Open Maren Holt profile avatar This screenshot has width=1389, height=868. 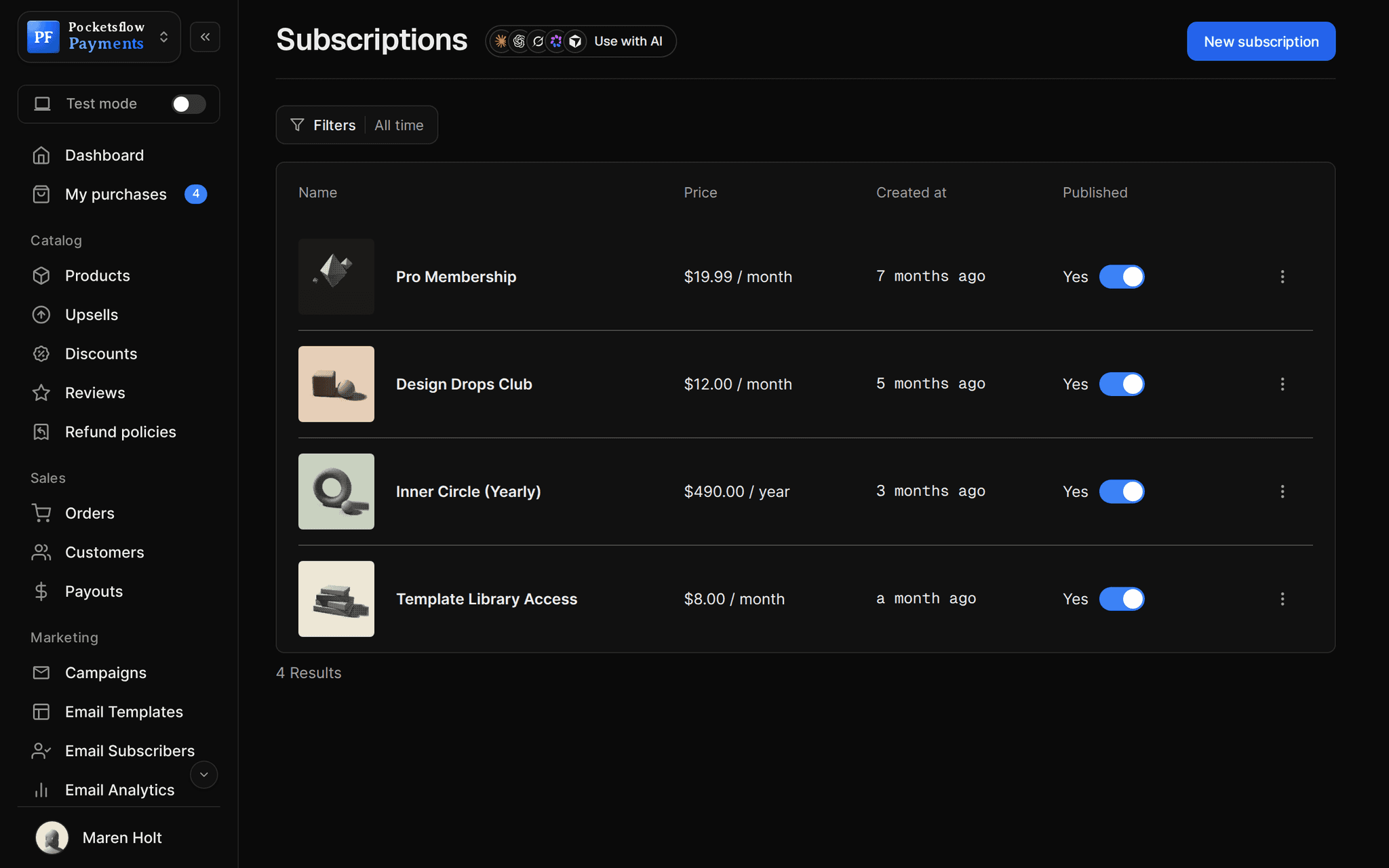click(x=52, y=837)
